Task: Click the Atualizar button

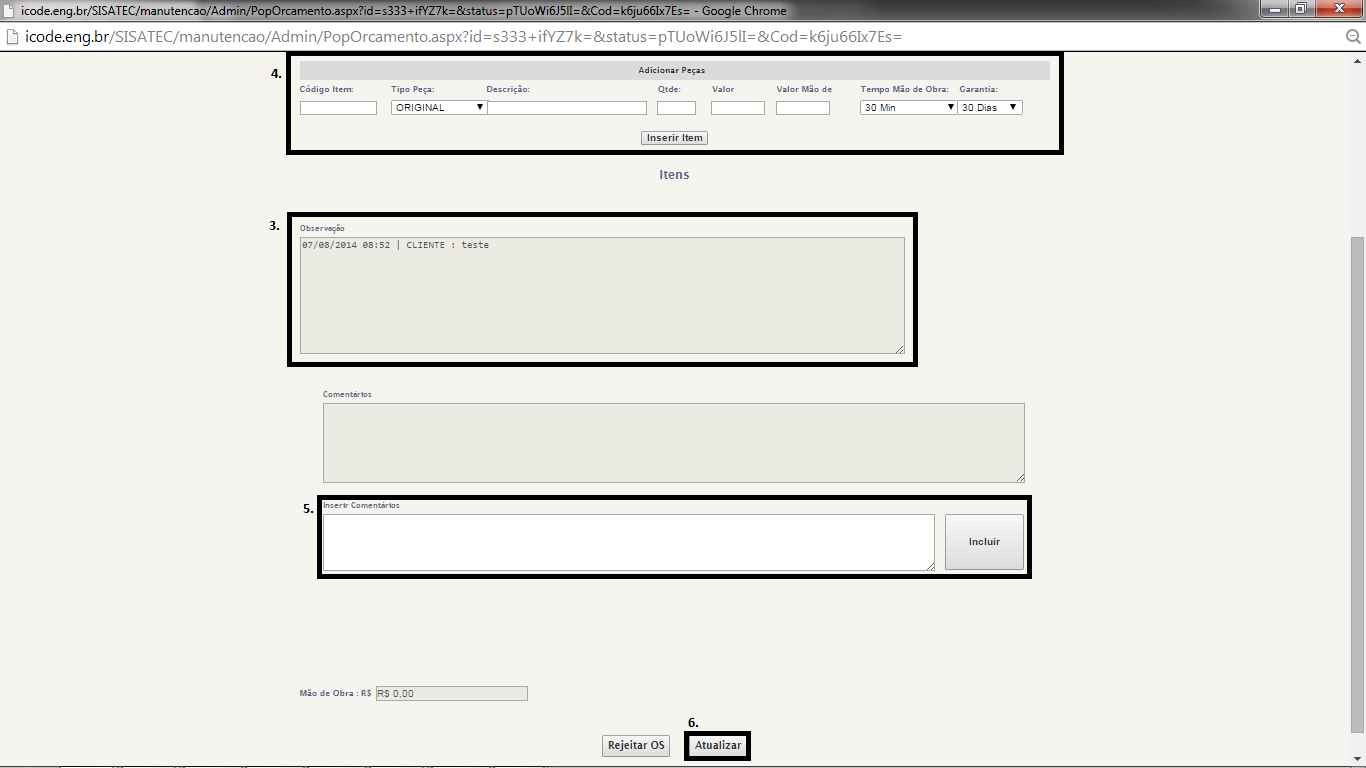Action: (x=718, y=746)
